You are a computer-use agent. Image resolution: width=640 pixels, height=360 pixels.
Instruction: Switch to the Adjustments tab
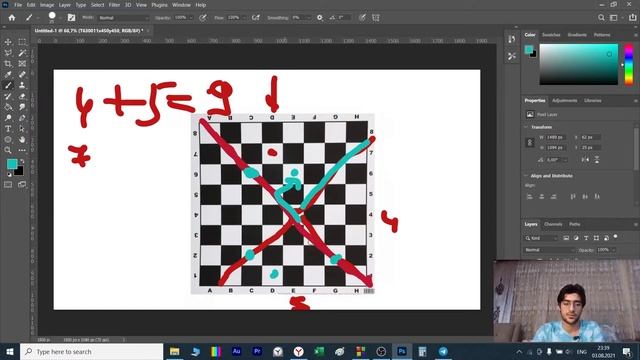point(564,100)
